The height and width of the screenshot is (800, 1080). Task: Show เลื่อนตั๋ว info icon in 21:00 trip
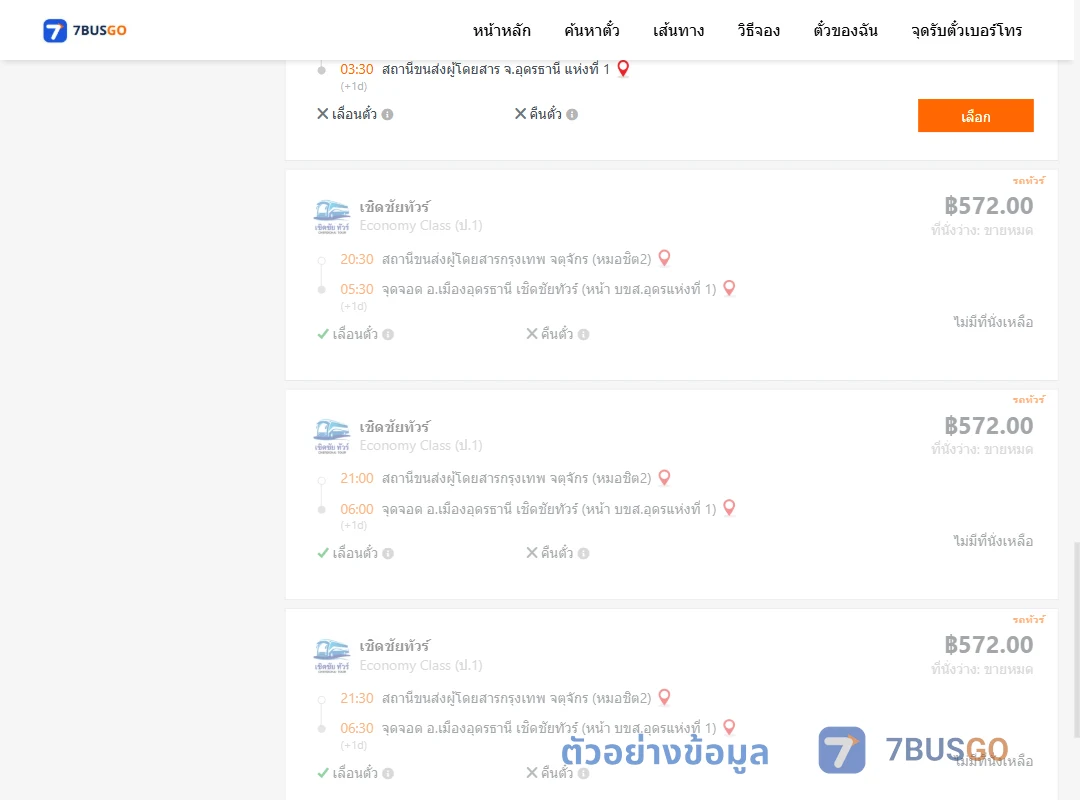coord(388,553)
